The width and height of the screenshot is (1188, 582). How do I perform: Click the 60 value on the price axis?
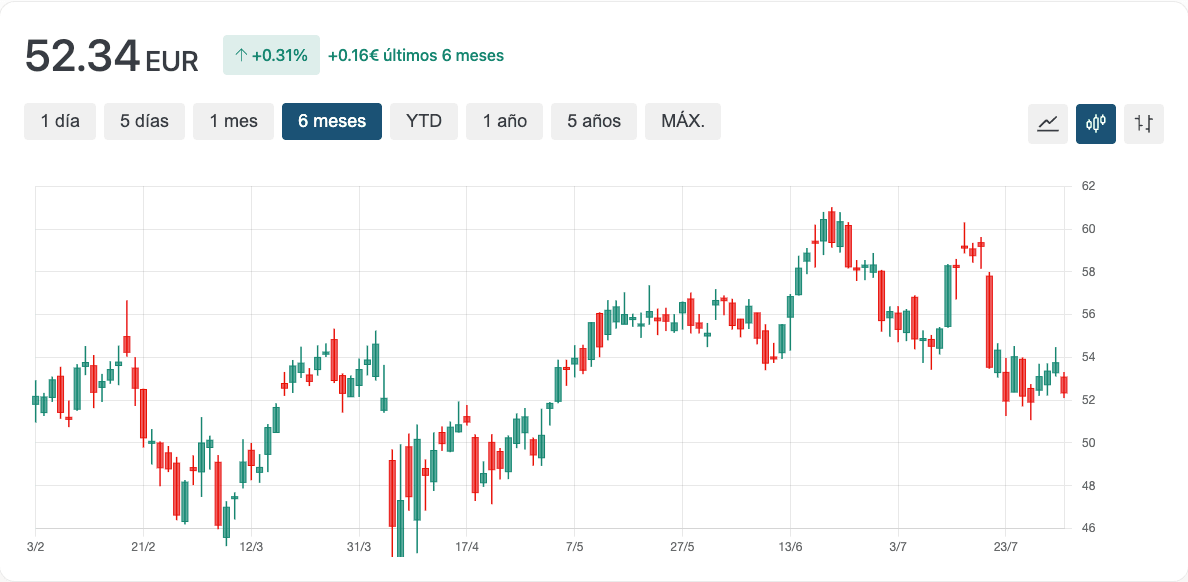click(1088, 229)
